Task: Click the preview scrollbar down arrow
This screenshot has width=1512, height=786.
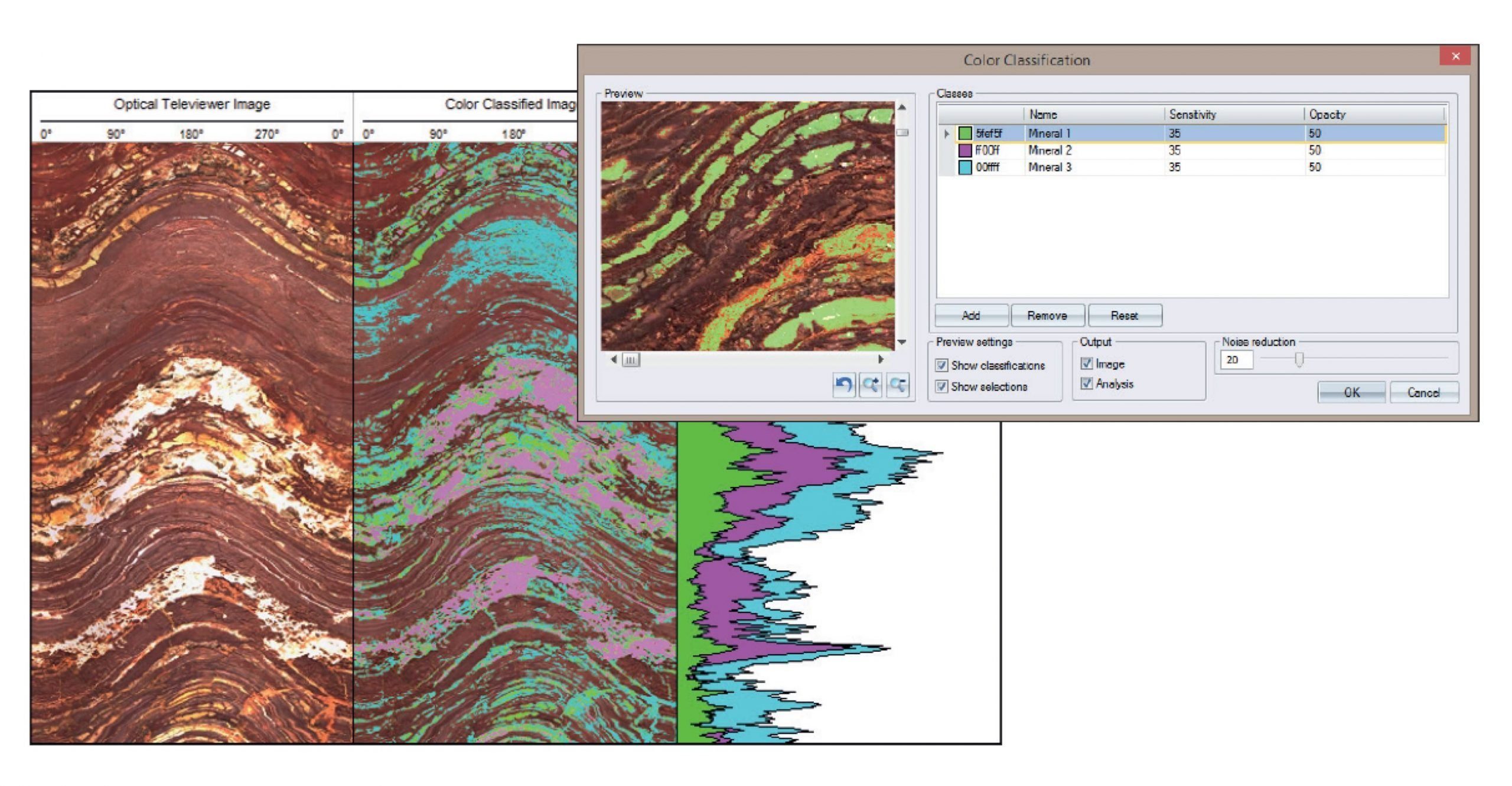Action: [x=903, y=342]
